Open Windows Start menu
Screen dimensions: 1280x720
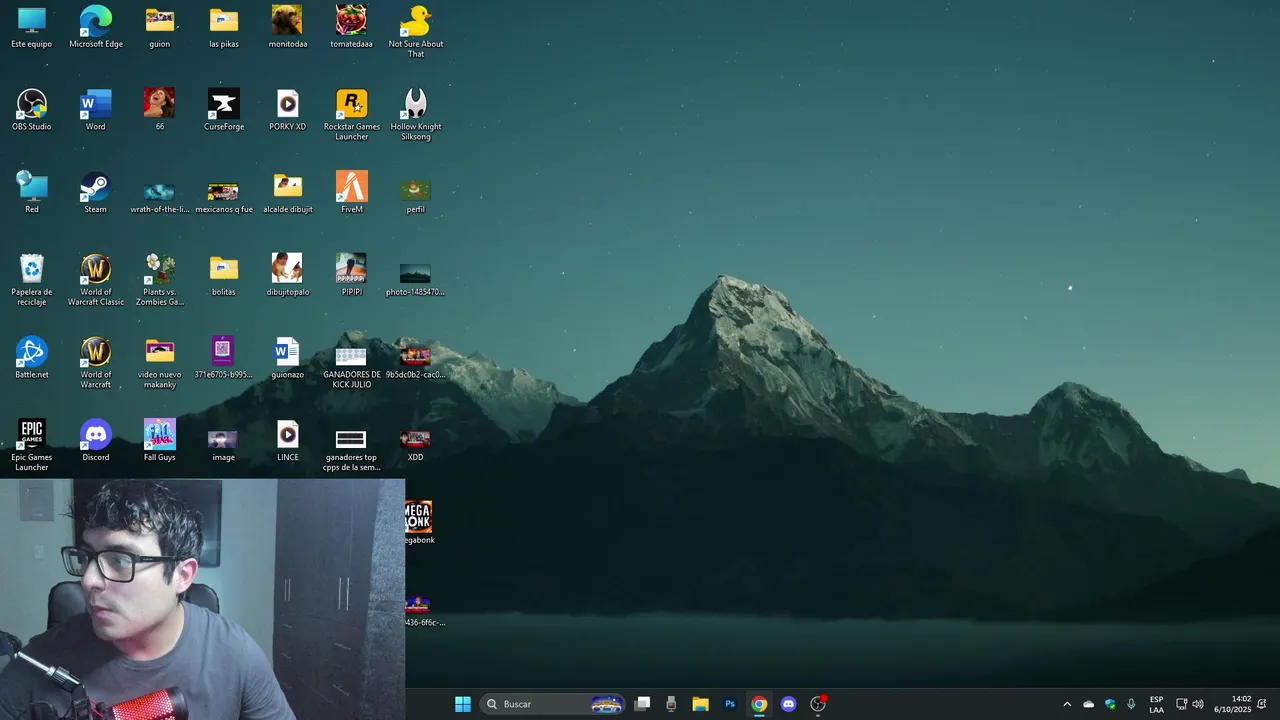point(463,704)
